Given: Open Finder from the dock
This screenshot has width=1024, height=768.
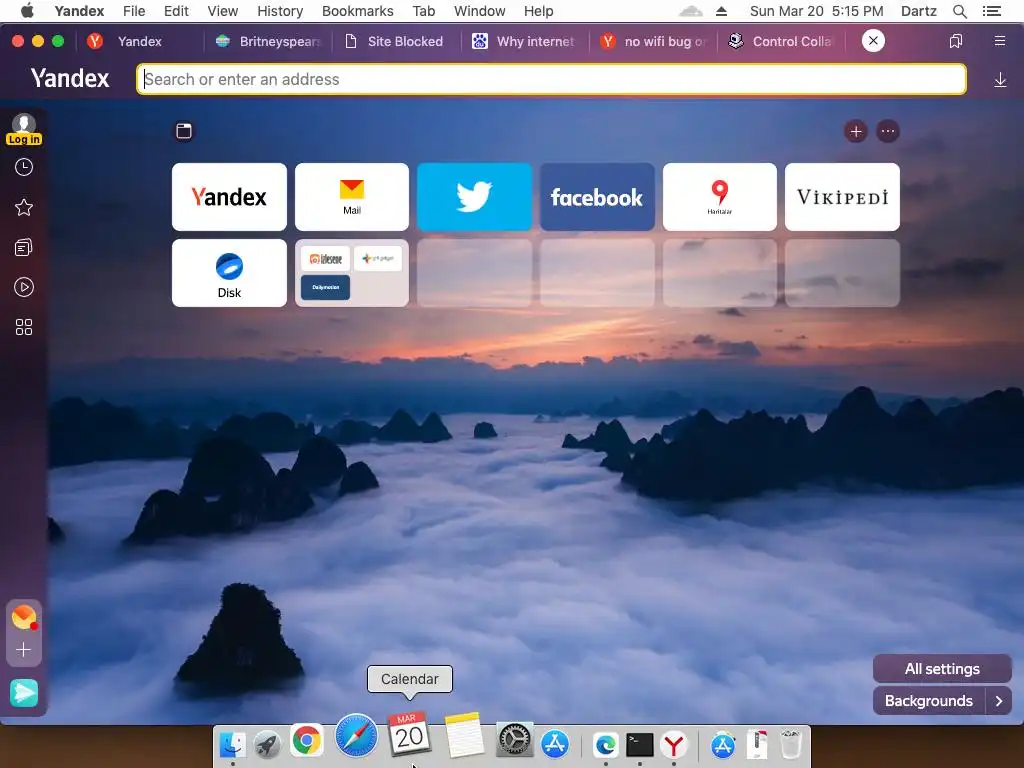Looking at the screenshot, I should tap(232, 744).
